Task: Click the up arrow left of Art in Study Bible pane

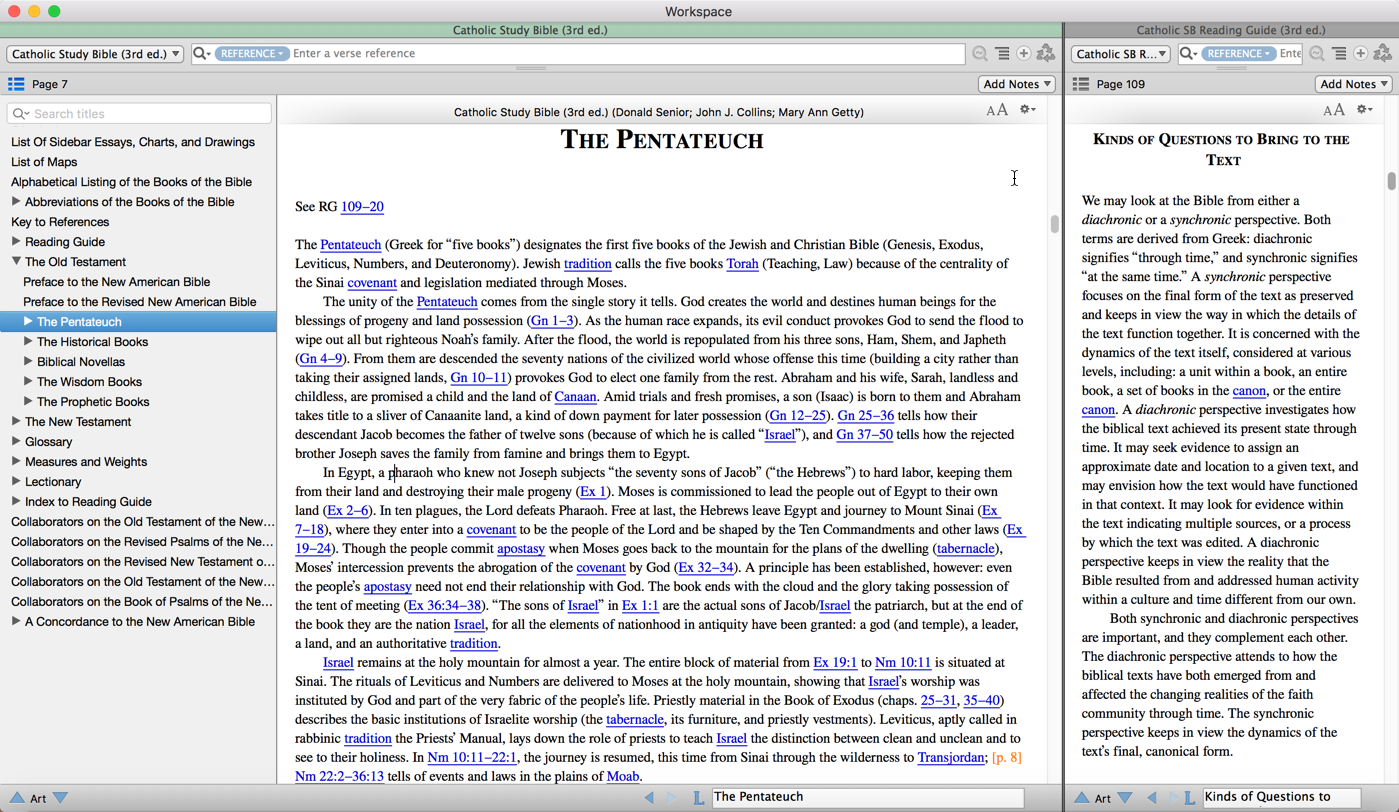Action: tap(16, 798)
